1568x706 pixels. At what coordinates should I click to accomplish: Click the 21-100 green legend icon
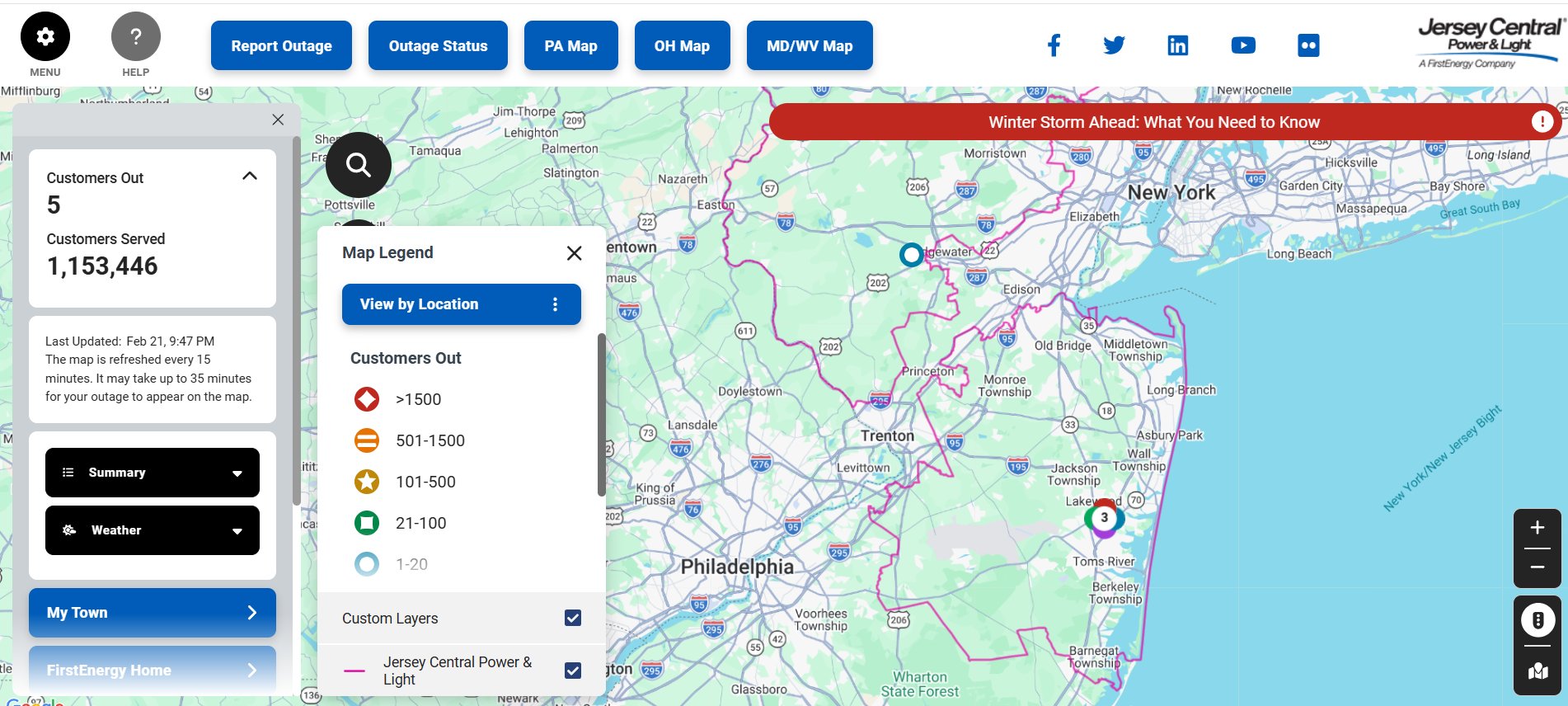coord(367,523)
